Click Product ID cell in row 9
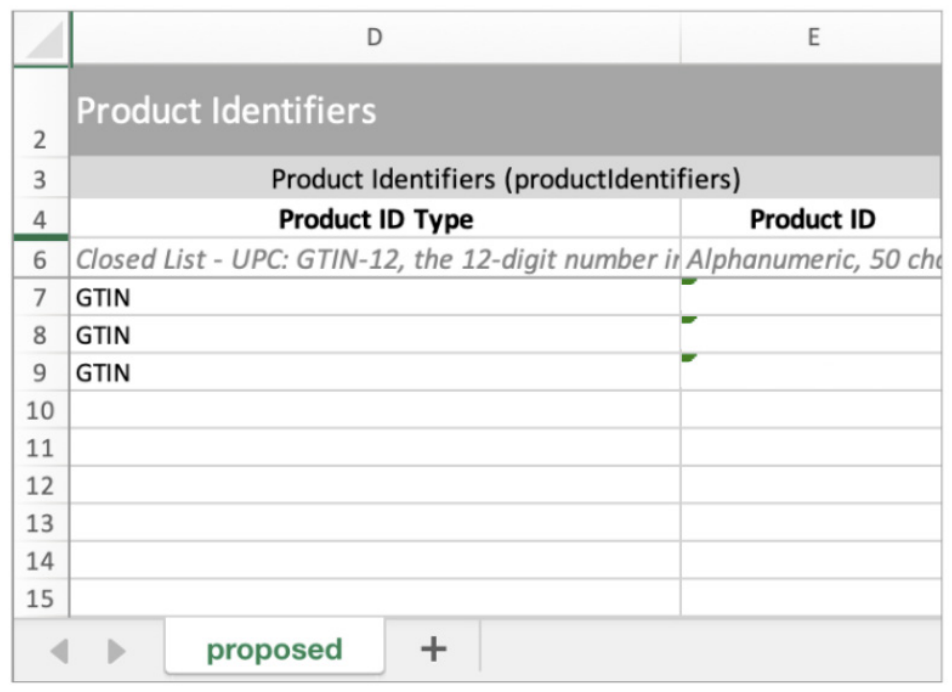The width and height of the screenshot is (952, 692). pos(812,373)
